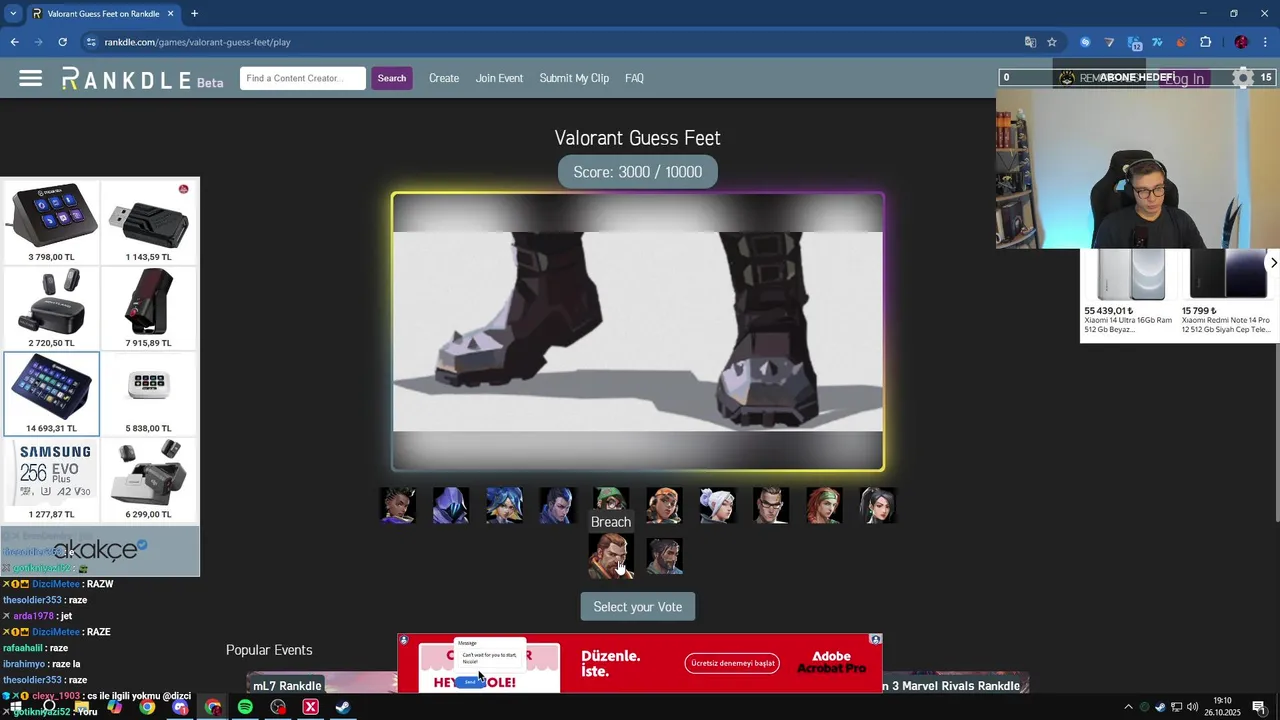Show hidden system tray icons
This screenshot has height=720, width=1280.
point(1128,707)
